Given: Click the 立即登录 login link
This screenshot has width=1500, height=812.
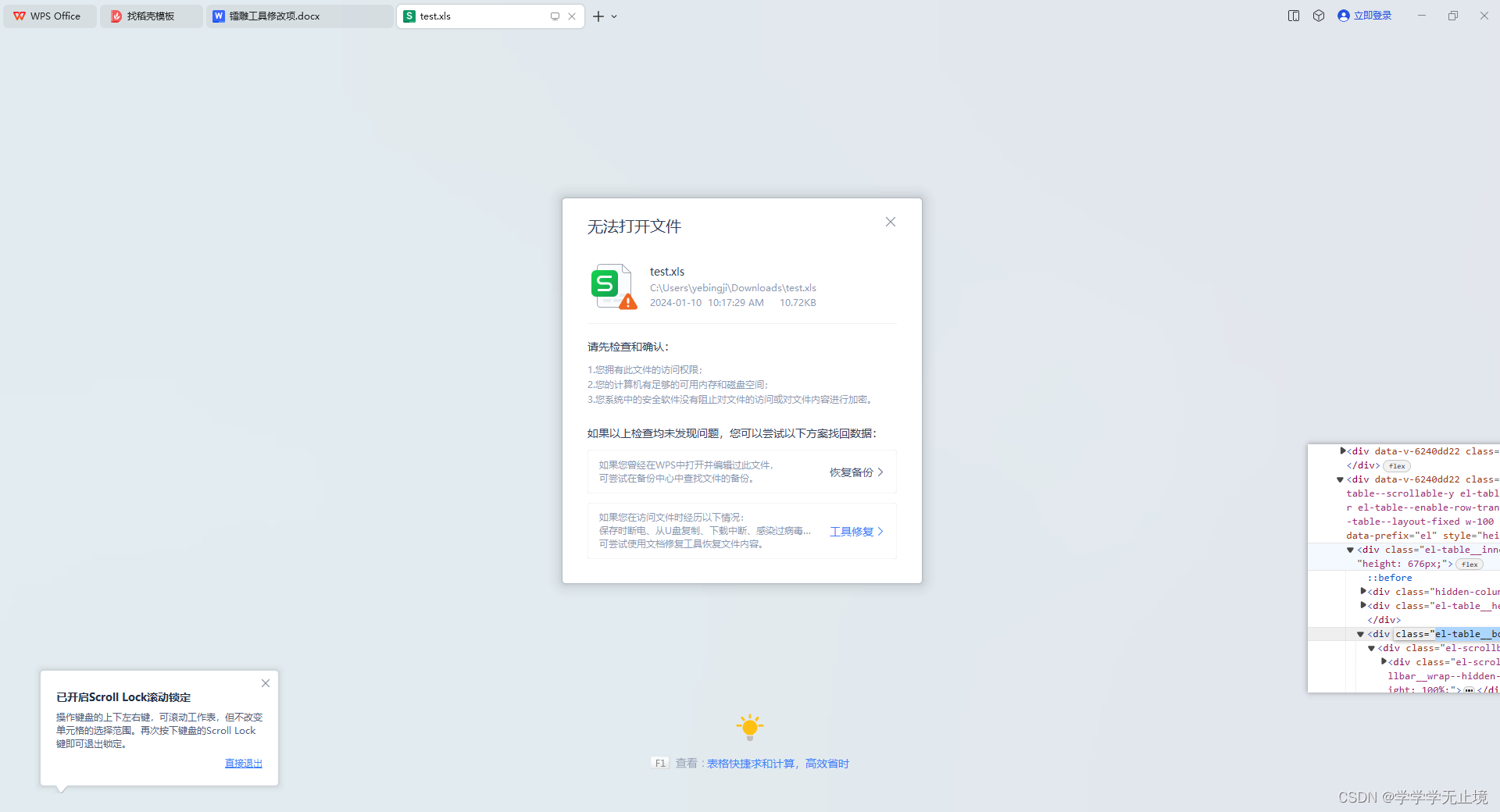Looking at the screenshot, I should pyautogui.click(x=1373, y=16).
